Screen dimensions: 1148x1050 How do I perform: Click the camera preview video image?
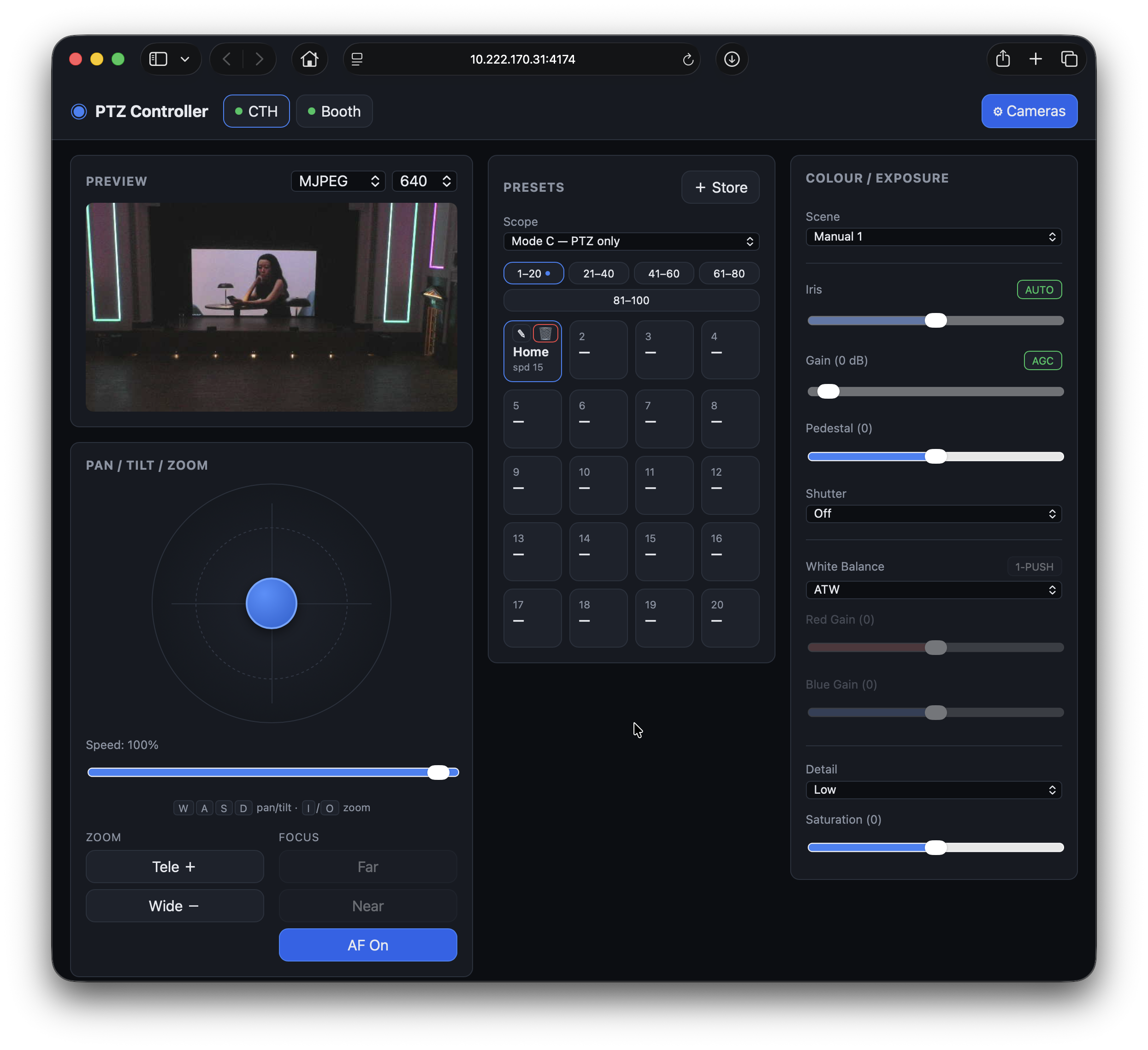point(272,307)
